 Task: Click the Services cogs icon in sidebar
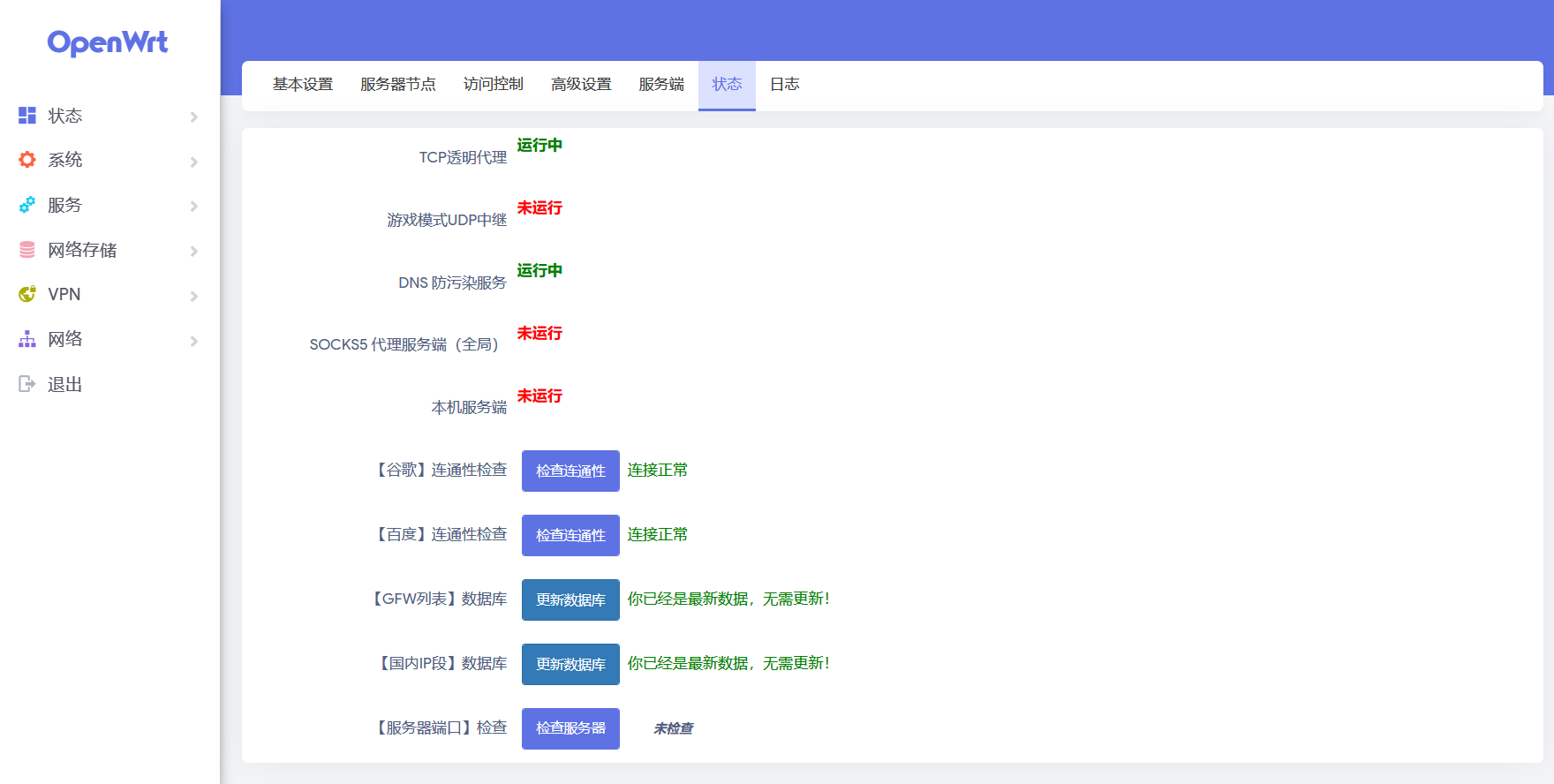point(27,205)
